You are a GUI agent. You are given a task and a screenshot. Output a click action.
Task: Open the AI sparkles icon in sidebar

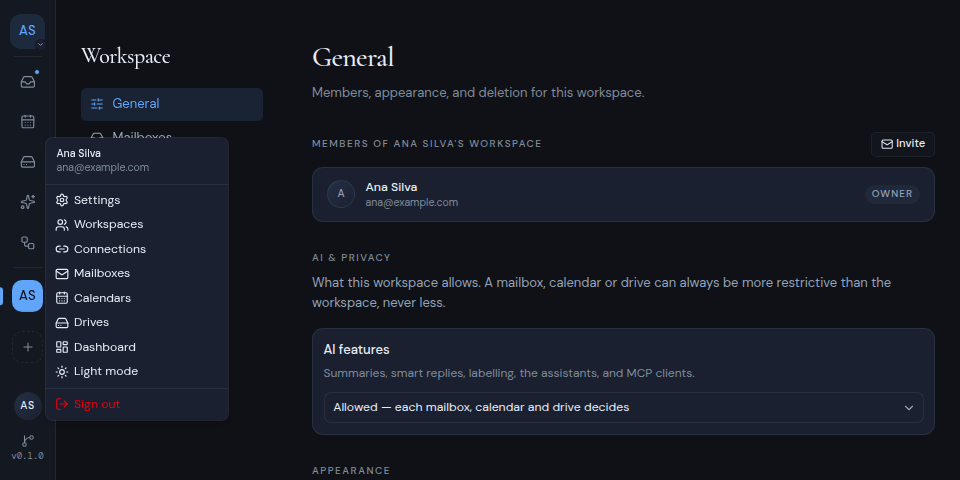[28, 202]
